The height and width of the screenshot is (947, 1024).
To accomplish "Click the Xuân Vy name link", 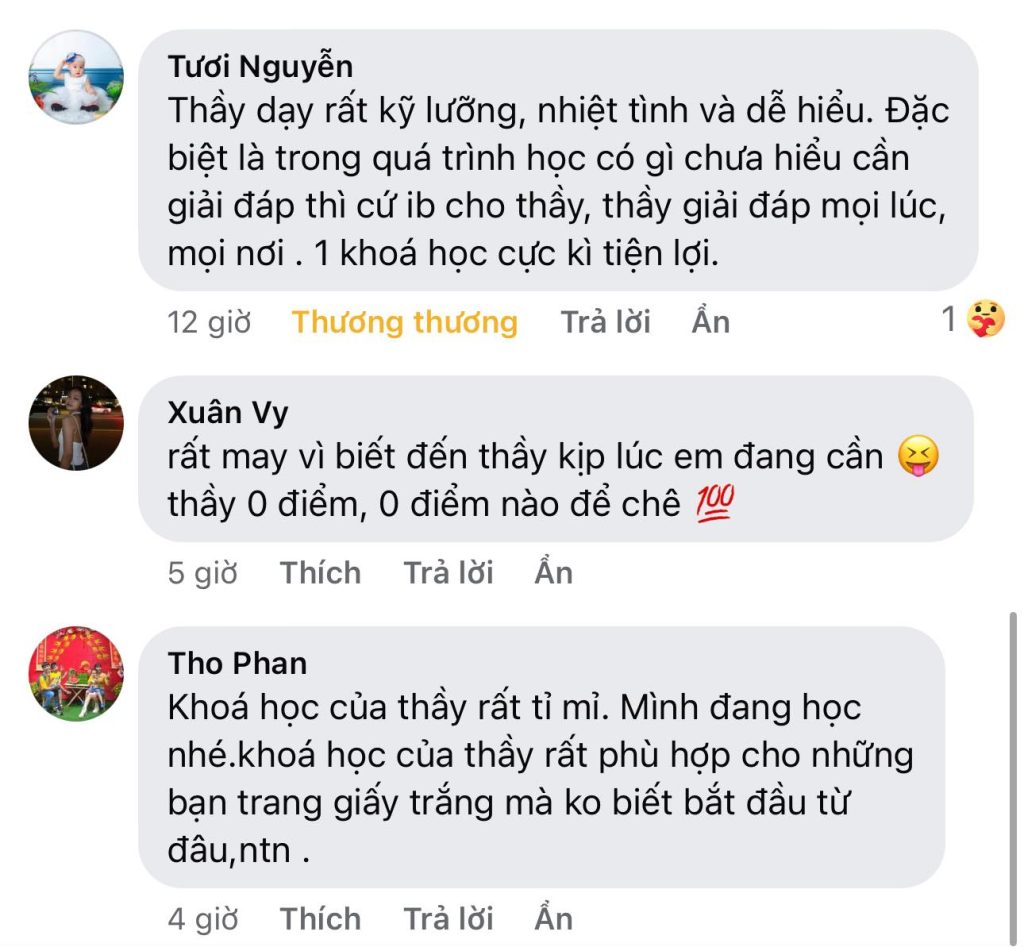I will [x=228, y=412].
